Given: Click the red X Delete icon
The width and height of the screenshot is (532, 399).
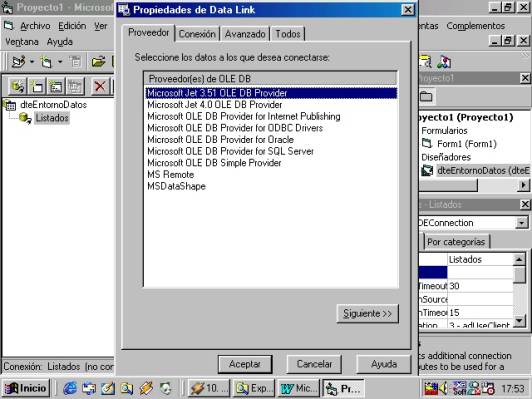Looking at the screenshot, I should [x=100, y=87].
